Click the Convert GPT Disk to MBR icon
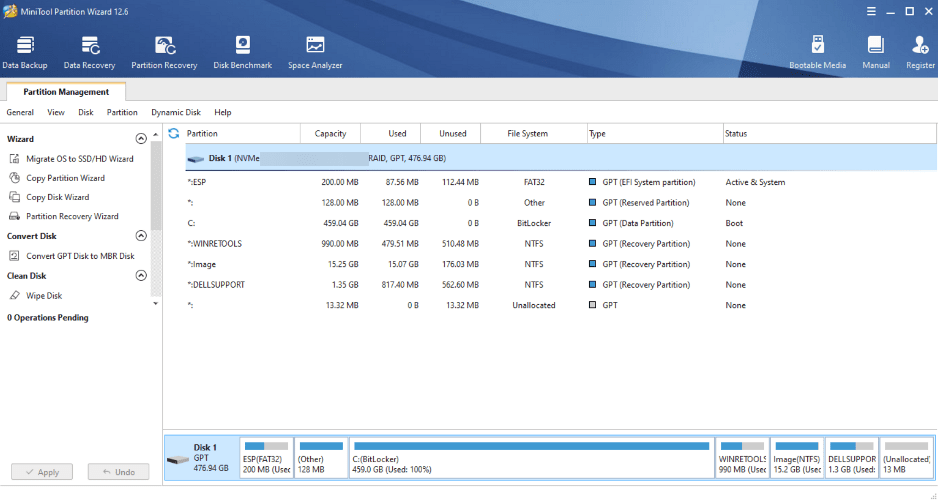938x500 pixels. (x=14, y=255)
